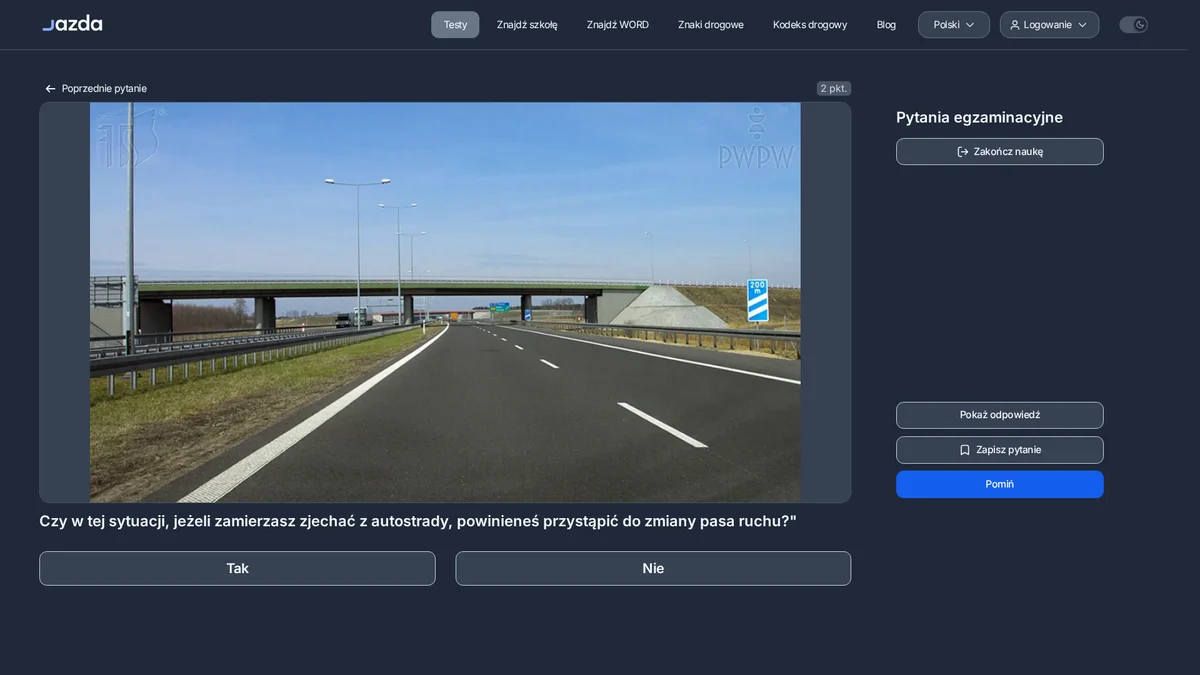Viewport: 1200px width, 675px height.
Task: Click chevron next to Logowanie
Action: pos(1082,25)
